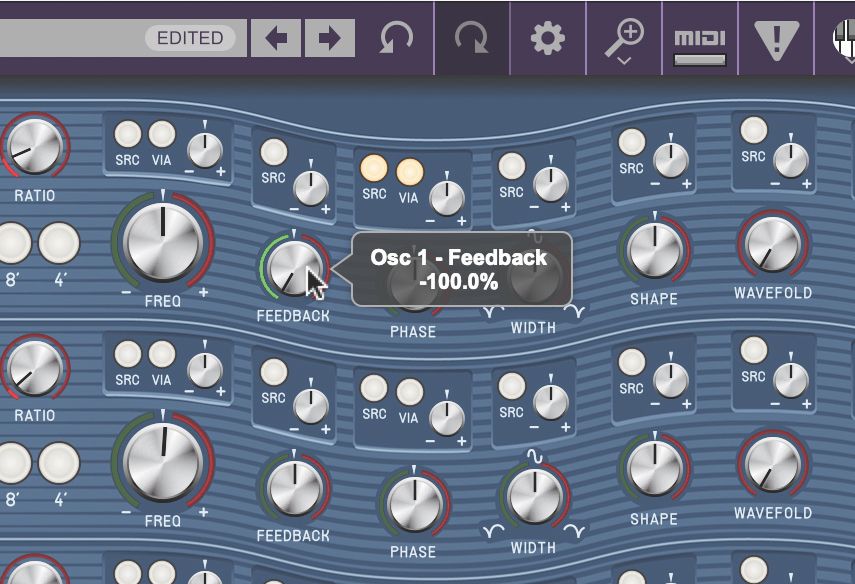Click the MIDI icon in the toolbar
Viewport: 855px width, 584px height.
click(x=700, y=39)
